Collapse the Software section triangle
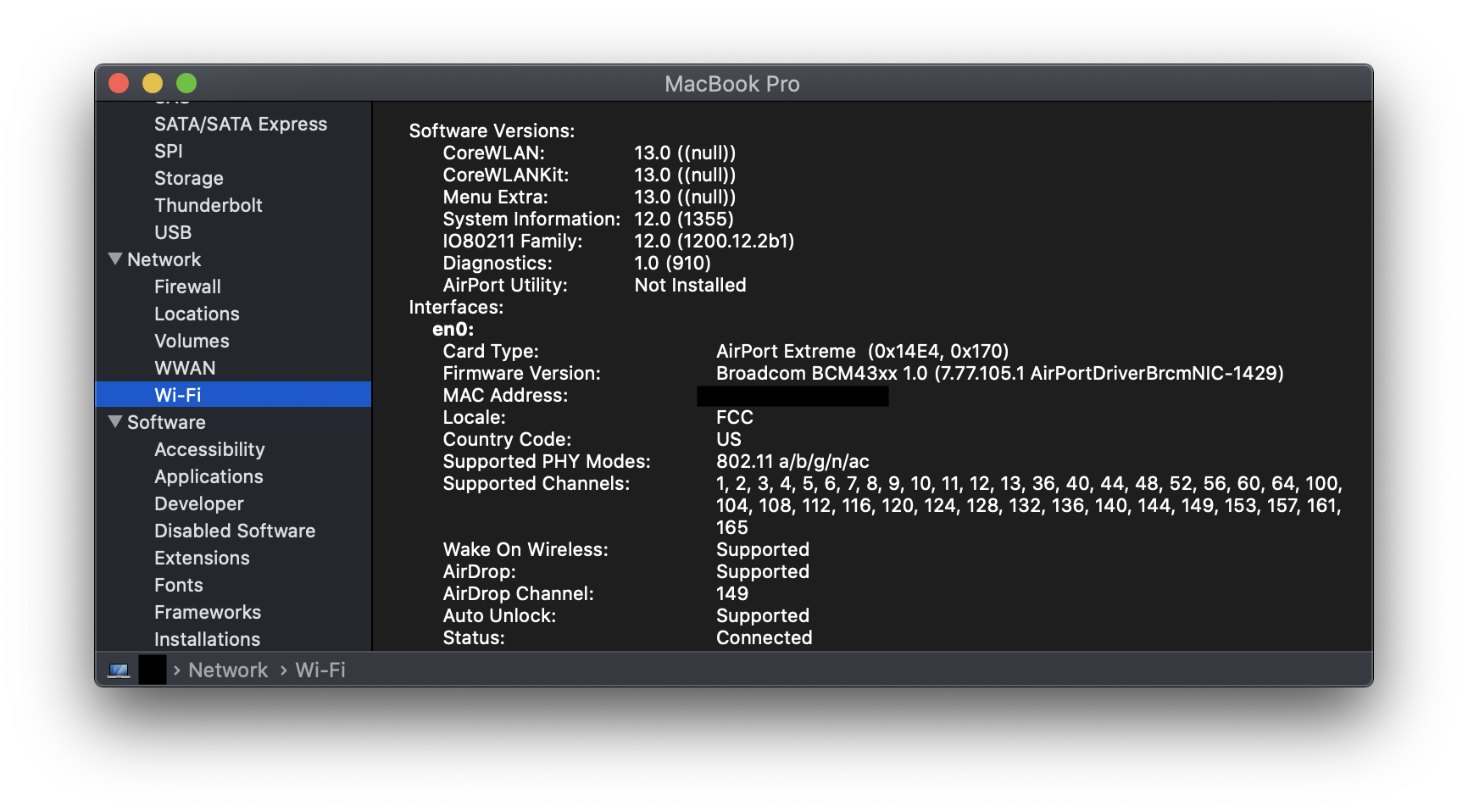 click(116, 422)
